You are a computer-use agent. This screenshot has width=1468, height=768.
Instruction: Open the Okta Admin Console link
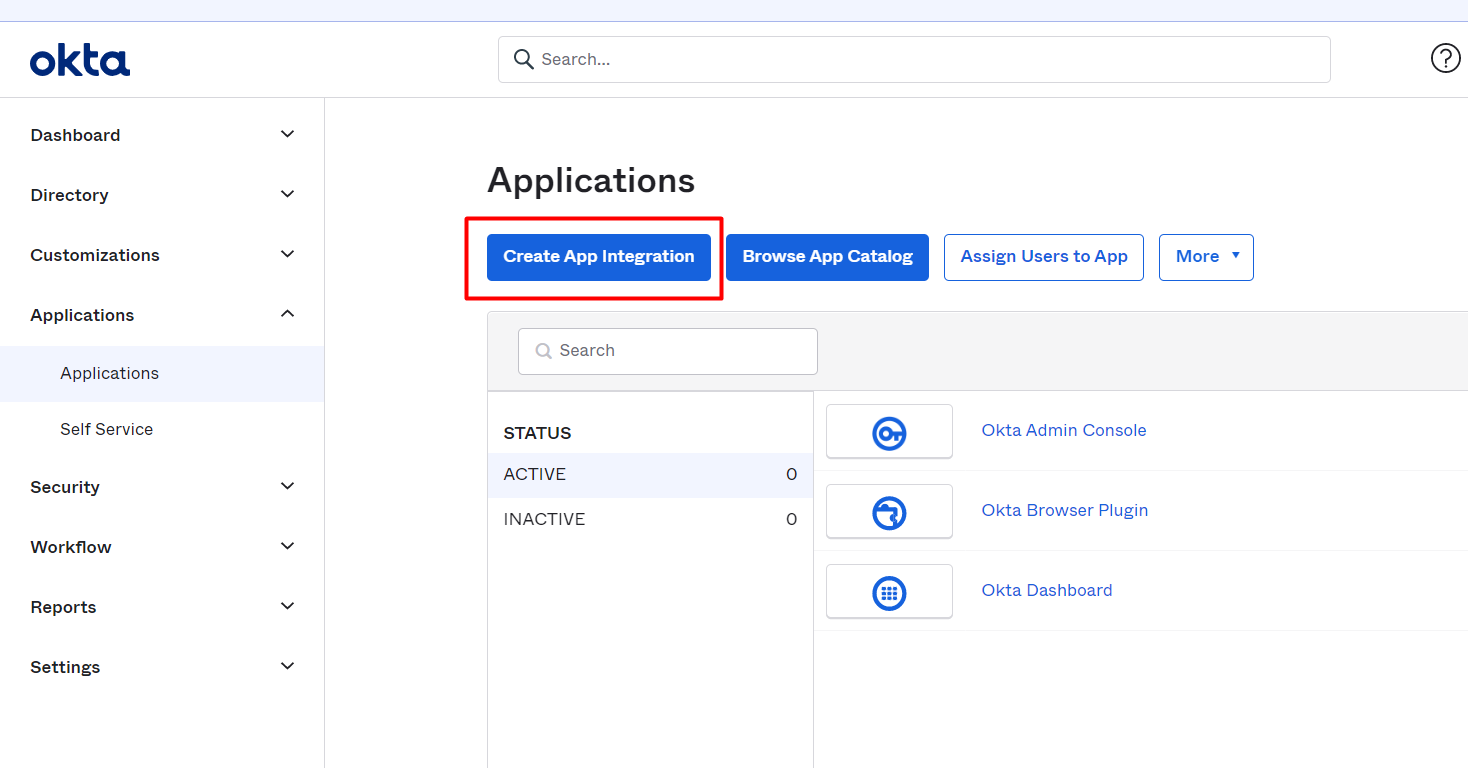tap(1064, 430)
